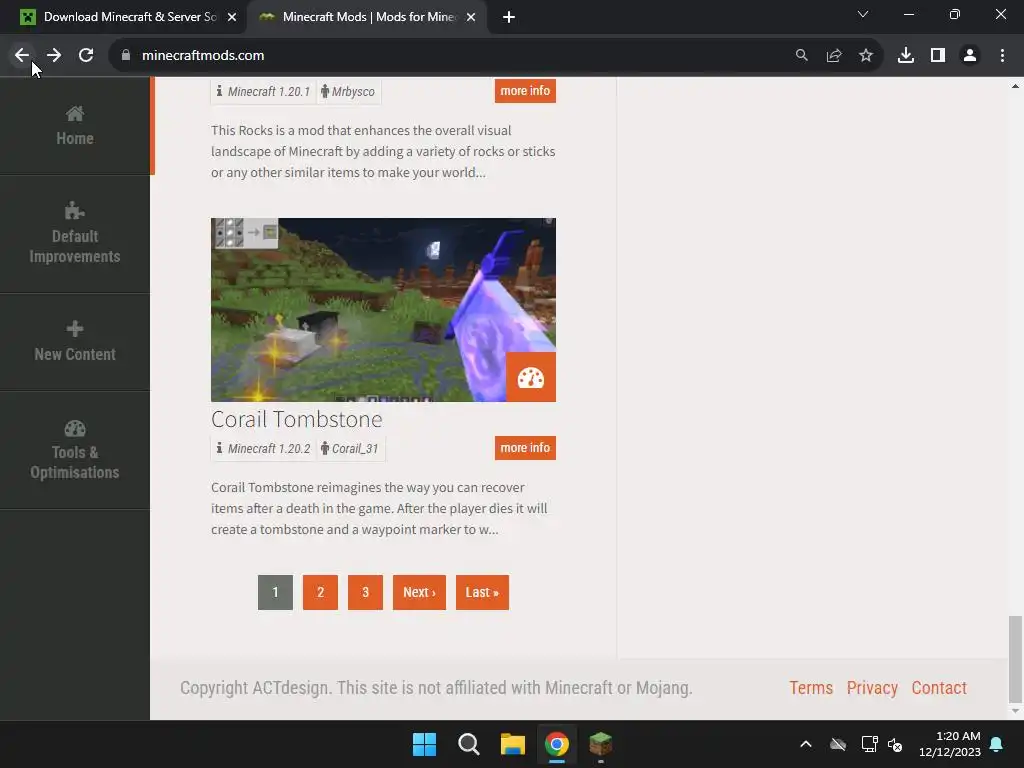Open the tab search dropdown
The image size is (1024, 768).
click(x=863, y=14)
